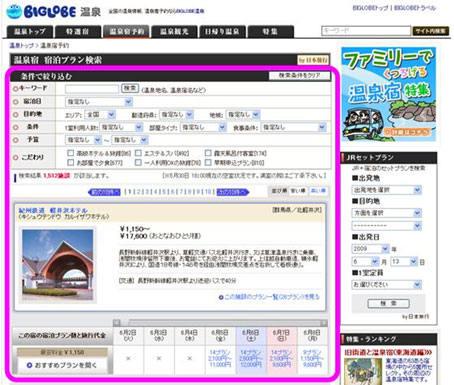Click calendar scroll-right arrow icon
This screenshot has width=454, height=385.
(x=324, y=323)
